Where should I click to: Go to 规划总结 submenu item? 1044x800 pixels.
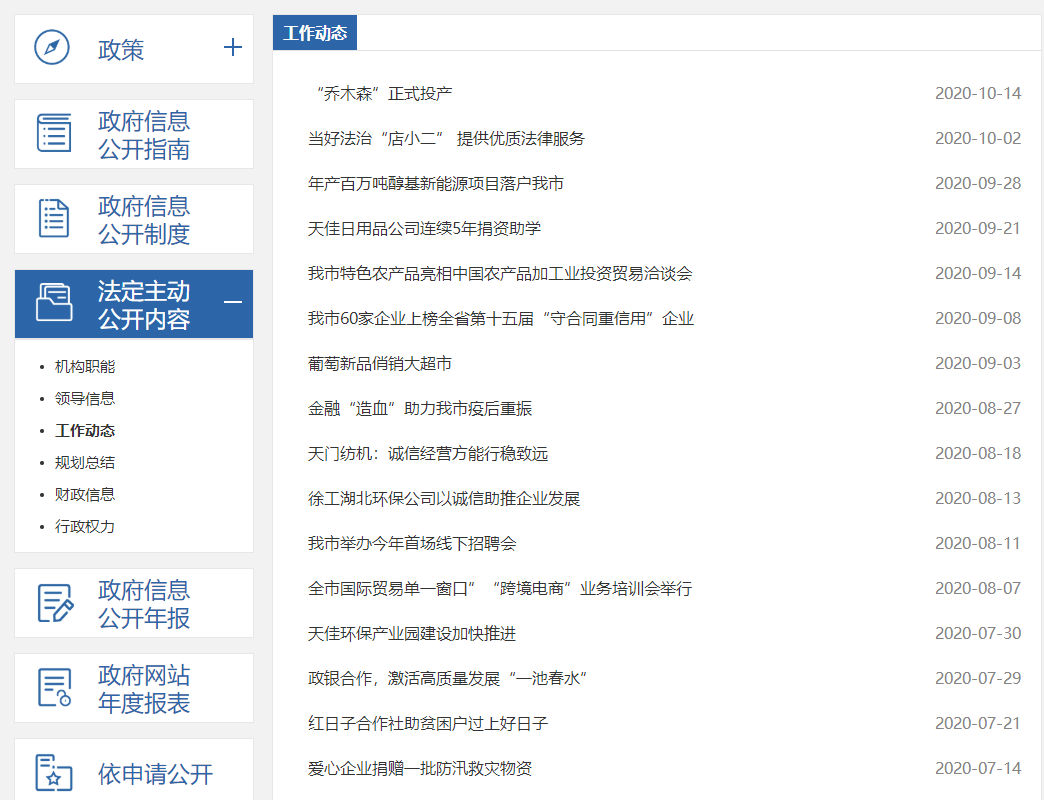(85, 463)
